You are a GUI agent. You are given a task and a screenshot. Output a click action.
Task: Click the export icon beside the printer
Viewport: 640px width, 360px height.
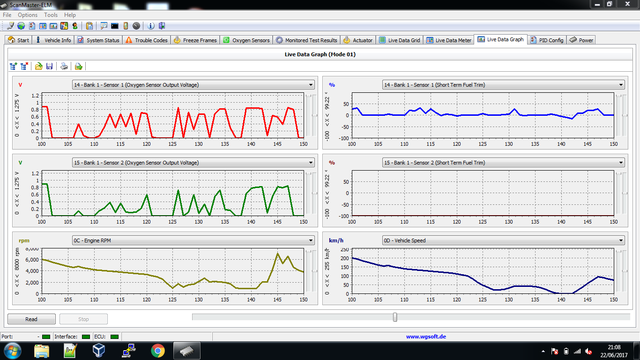click(x=78, y=66)
